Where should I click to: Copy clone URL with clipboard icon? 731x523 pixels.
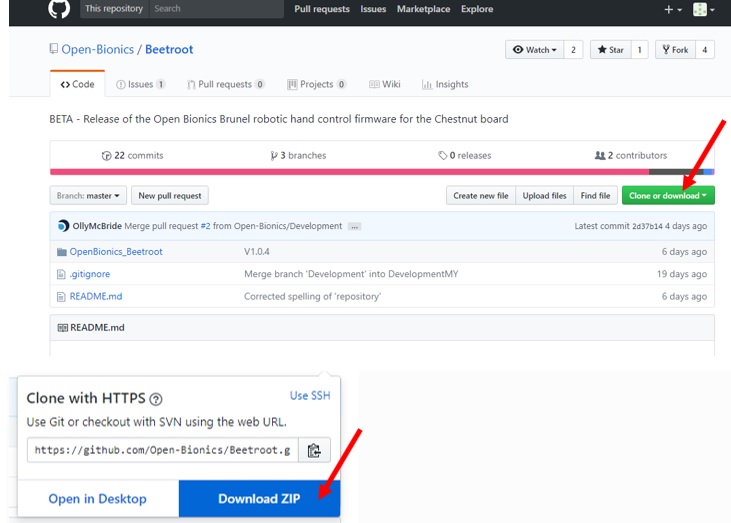[x=314, y=450]
